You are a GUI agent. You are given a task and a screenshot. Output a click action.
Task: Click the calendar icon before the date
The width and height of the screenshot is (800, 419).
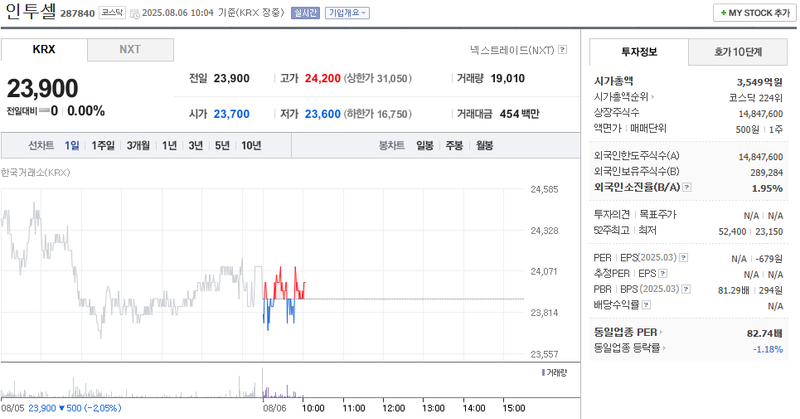135,14
